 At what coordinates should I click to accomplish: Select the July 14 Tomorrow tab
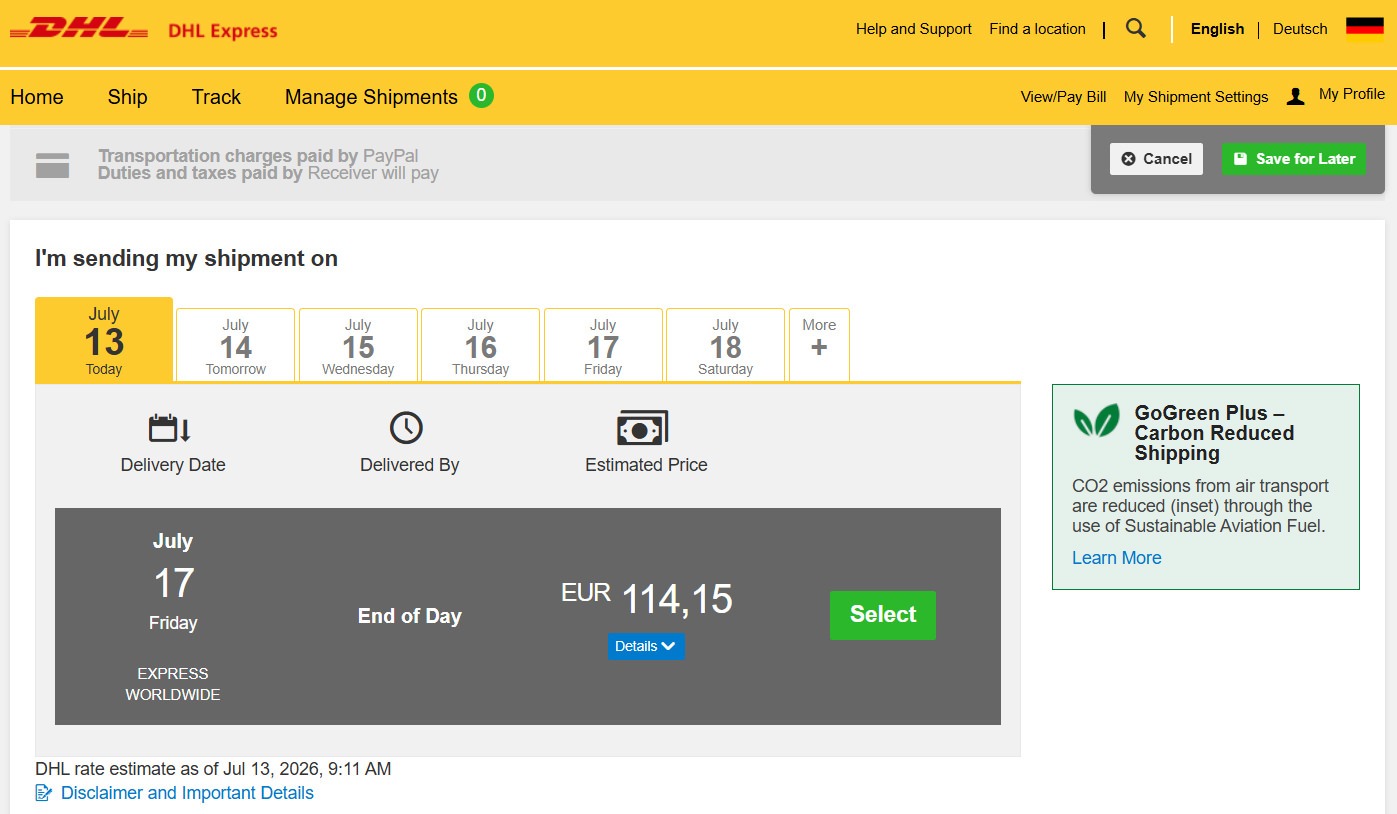(236, 345)
